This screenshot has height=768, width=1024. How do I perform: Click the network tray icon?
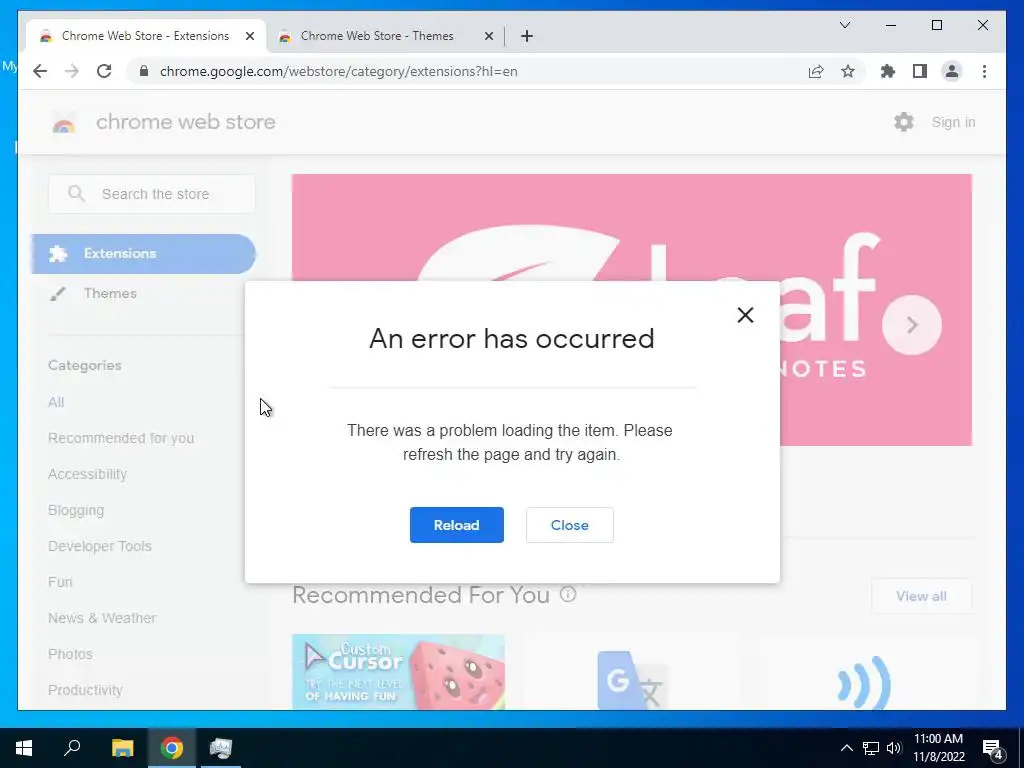(871, 748)
